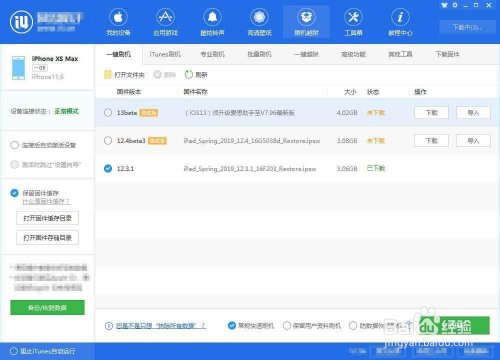The image size is (500, 360).
Task: Switch to the 专业刷机 tab
Action: 212,54
